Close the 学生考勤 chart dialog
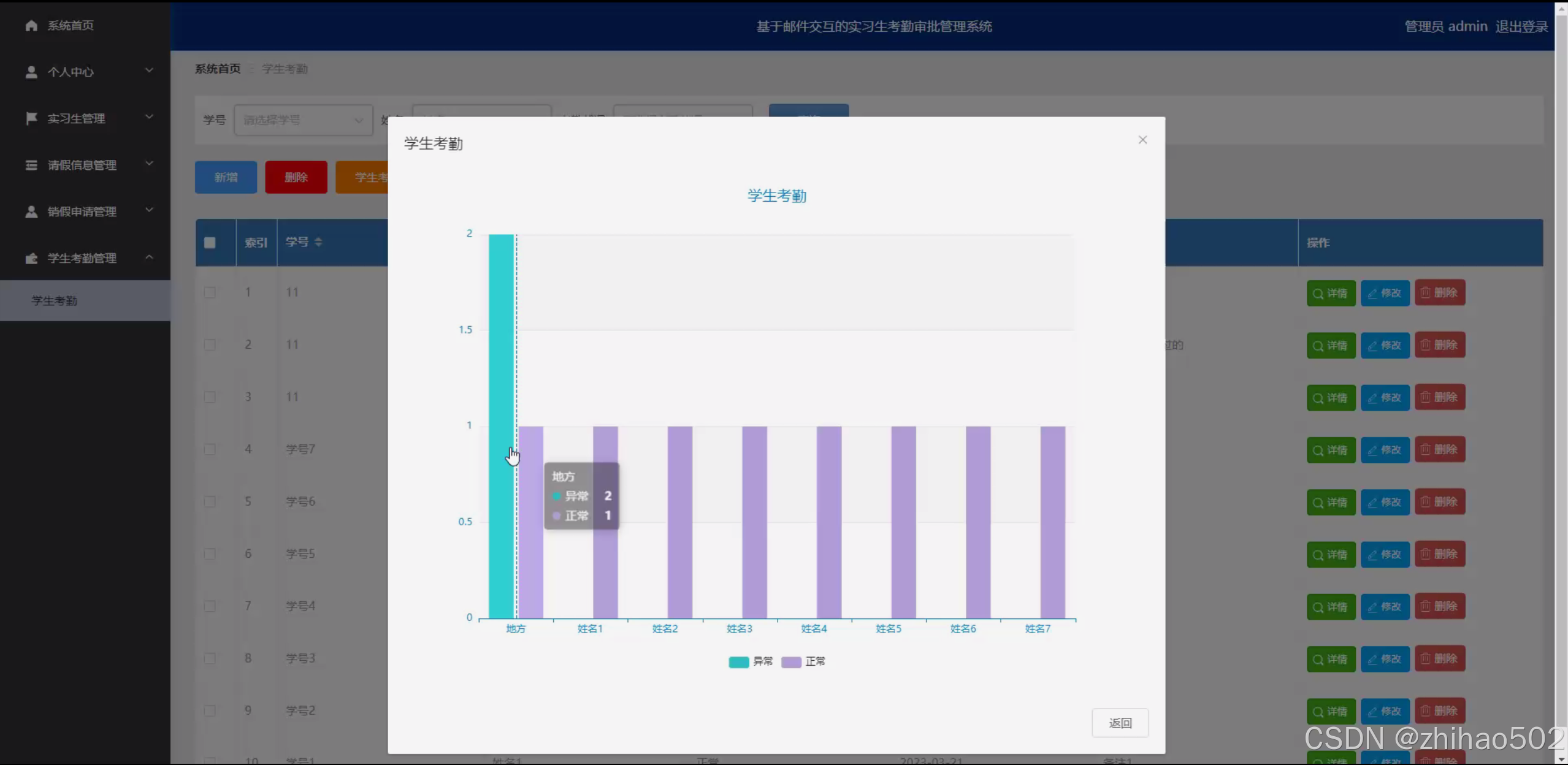This screenshot has height=765, width=1568. click(1142, 140)
